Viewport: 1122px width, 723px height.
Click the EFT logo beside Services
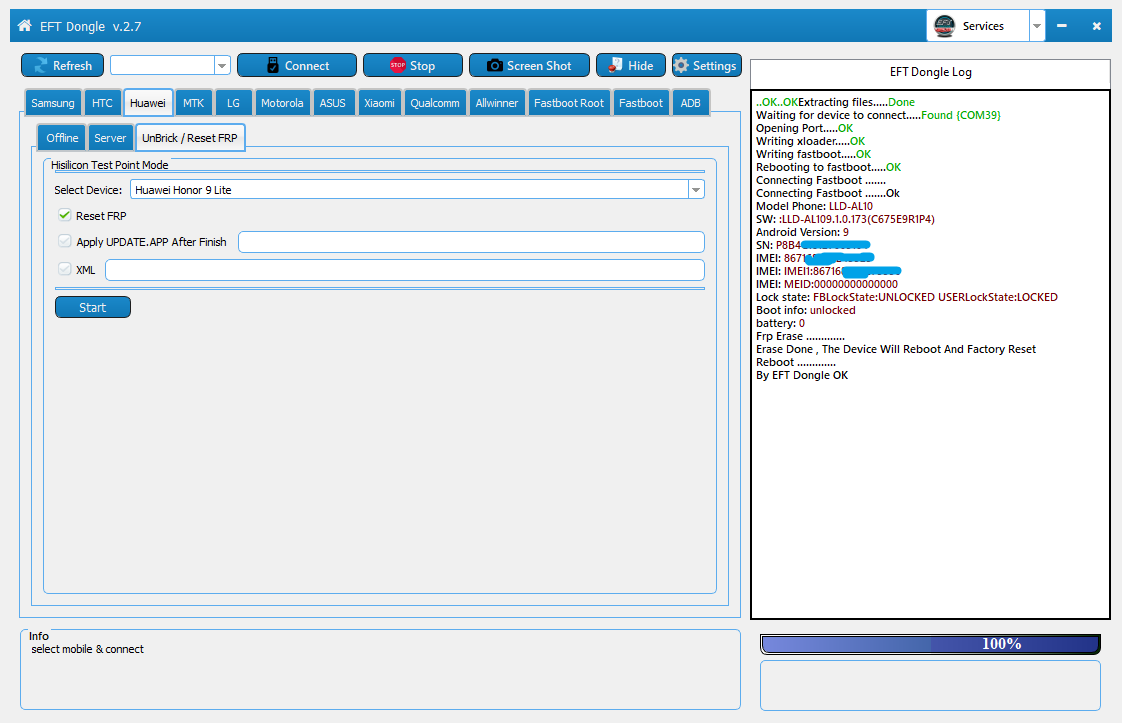pos(945,26)
